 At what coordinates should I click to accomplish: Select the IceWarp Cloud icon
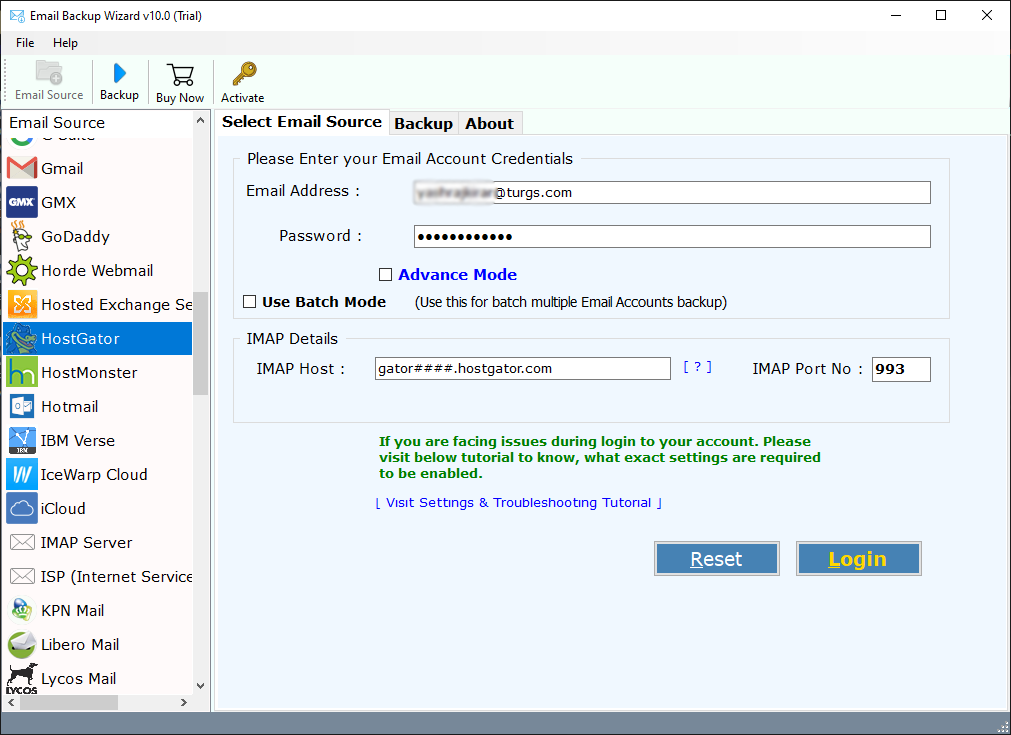(x=22, y=475)
